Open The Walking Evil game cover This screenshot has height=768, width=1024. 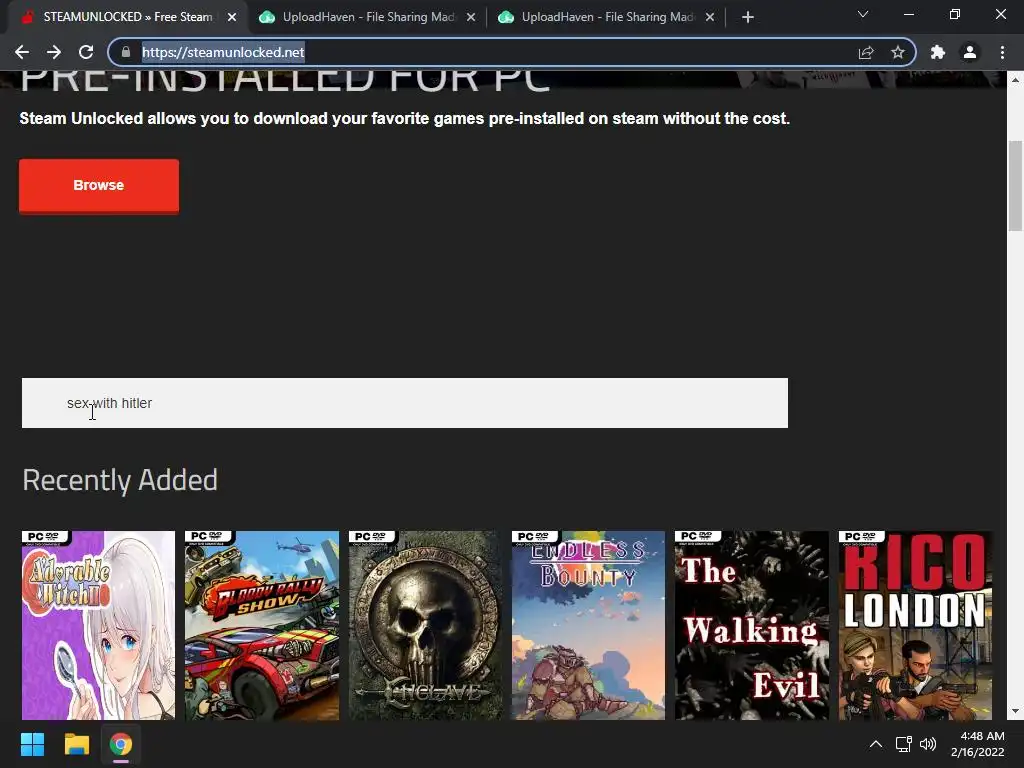pos(752,626)
